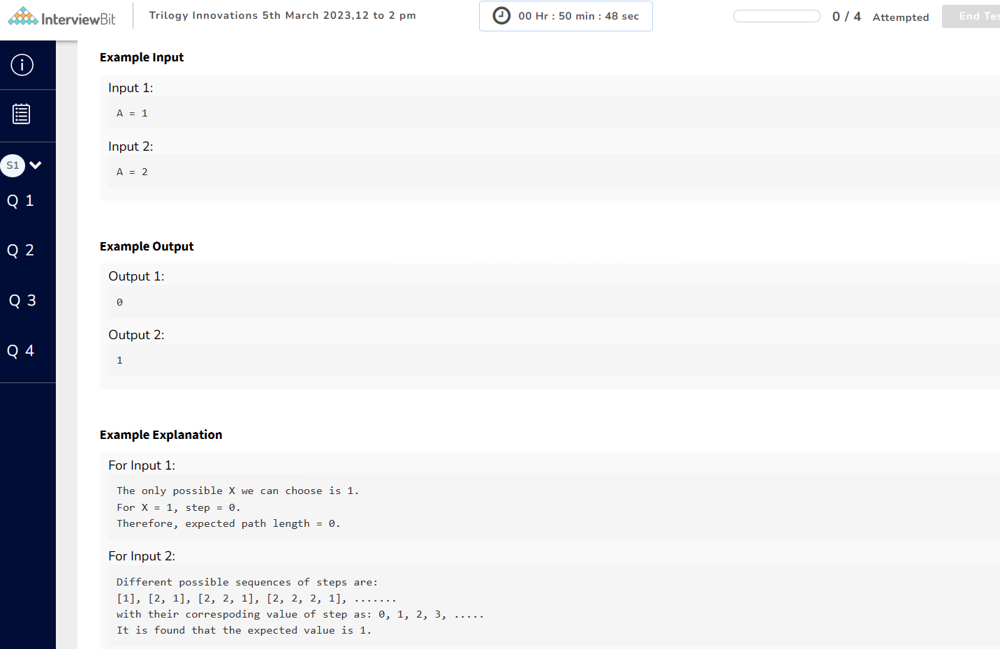The image size is (1000, 649).
Task: Click the Output 1 code block showing 0
Action: point(550,302)
